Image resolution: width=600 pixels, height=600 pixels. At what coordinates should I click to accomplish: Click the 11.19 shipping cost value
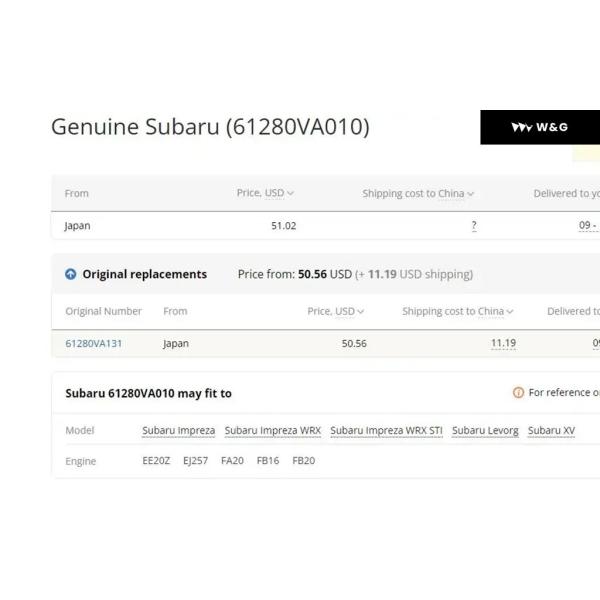pyautogui.click(x=504, y=343)
